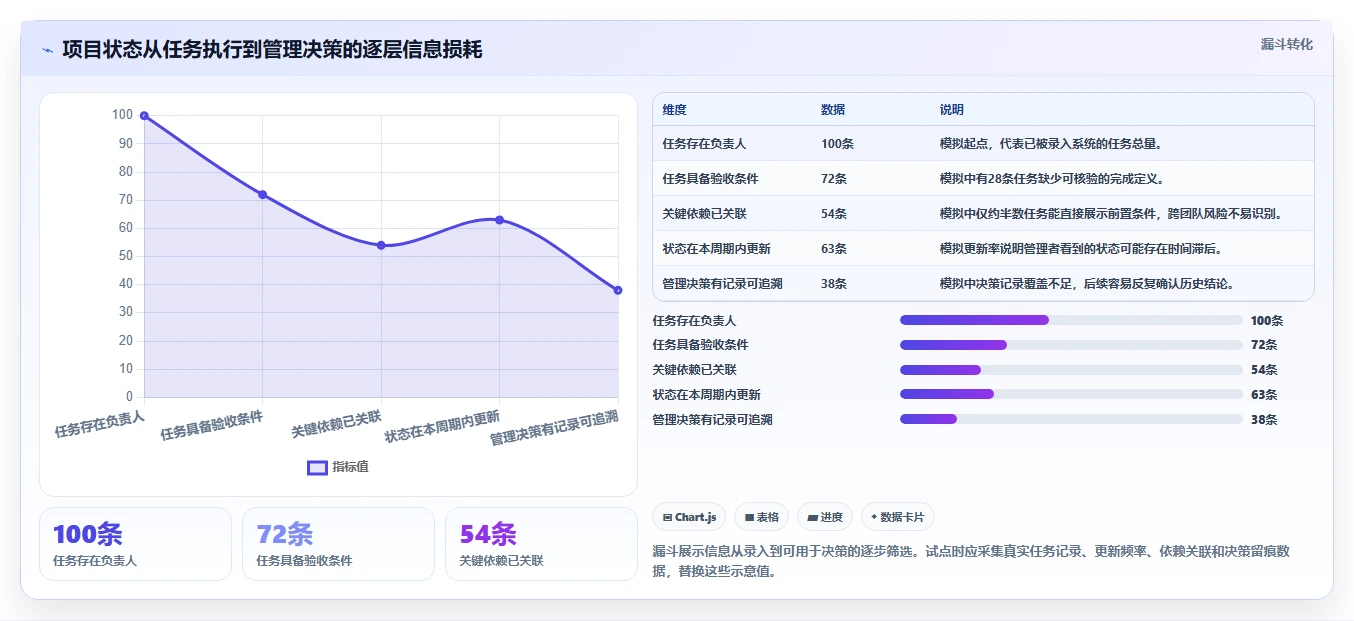The width and height of the screenshot is (1354, 621).
Task: Click the table value 38条
Action: [834, 284]
